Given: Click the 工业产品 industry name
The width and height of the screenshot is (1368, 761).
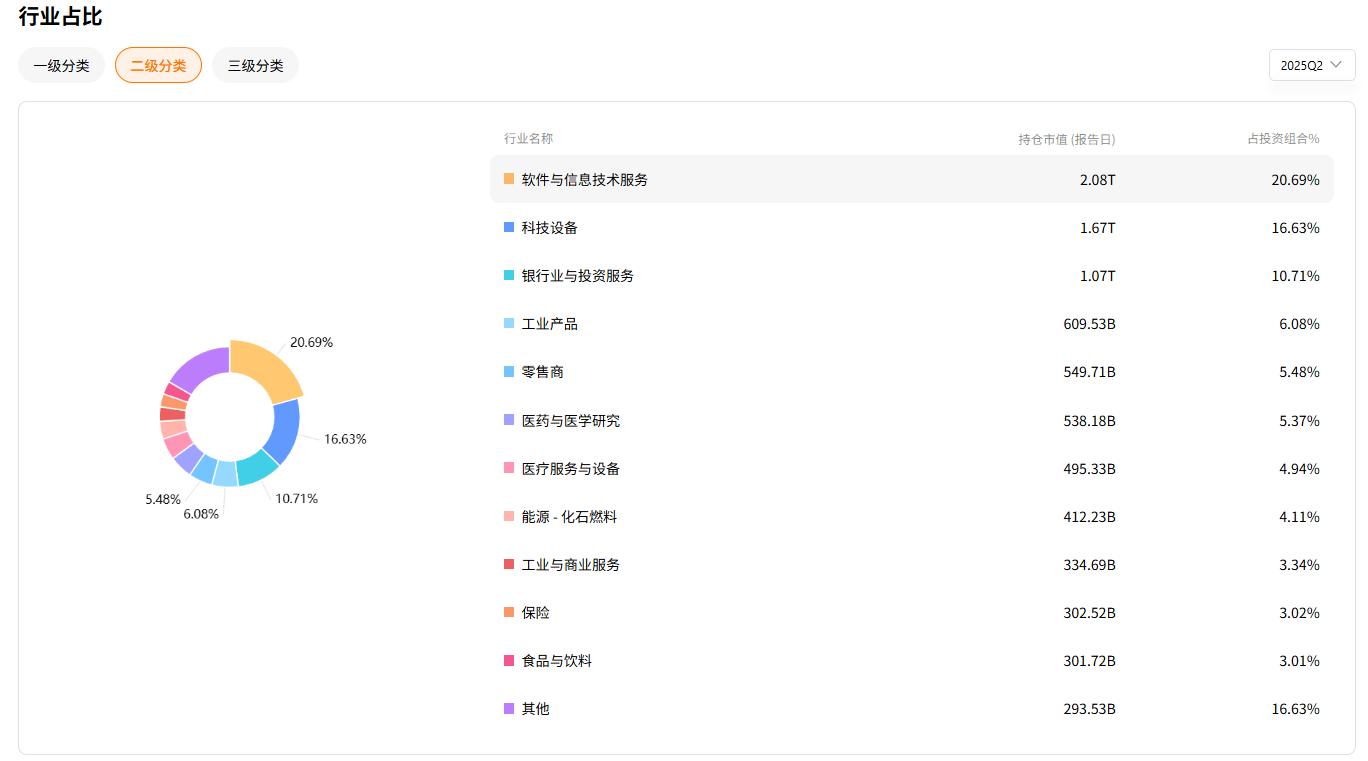Looking at the screenshot, I should pyautogui.click(x=549, y=324).
